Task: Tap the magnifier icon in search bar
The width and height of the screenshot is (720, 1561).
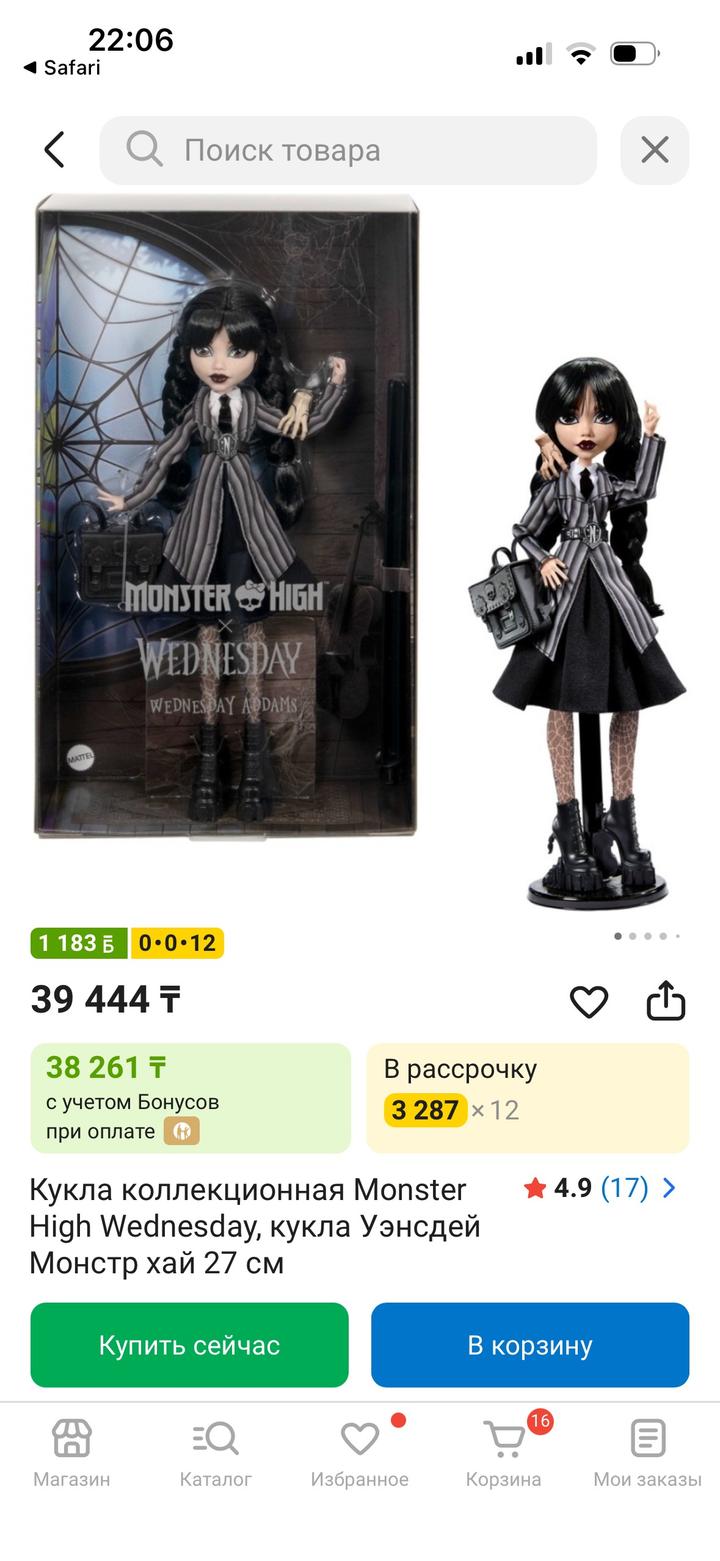Action: click(x=144, y=150)
